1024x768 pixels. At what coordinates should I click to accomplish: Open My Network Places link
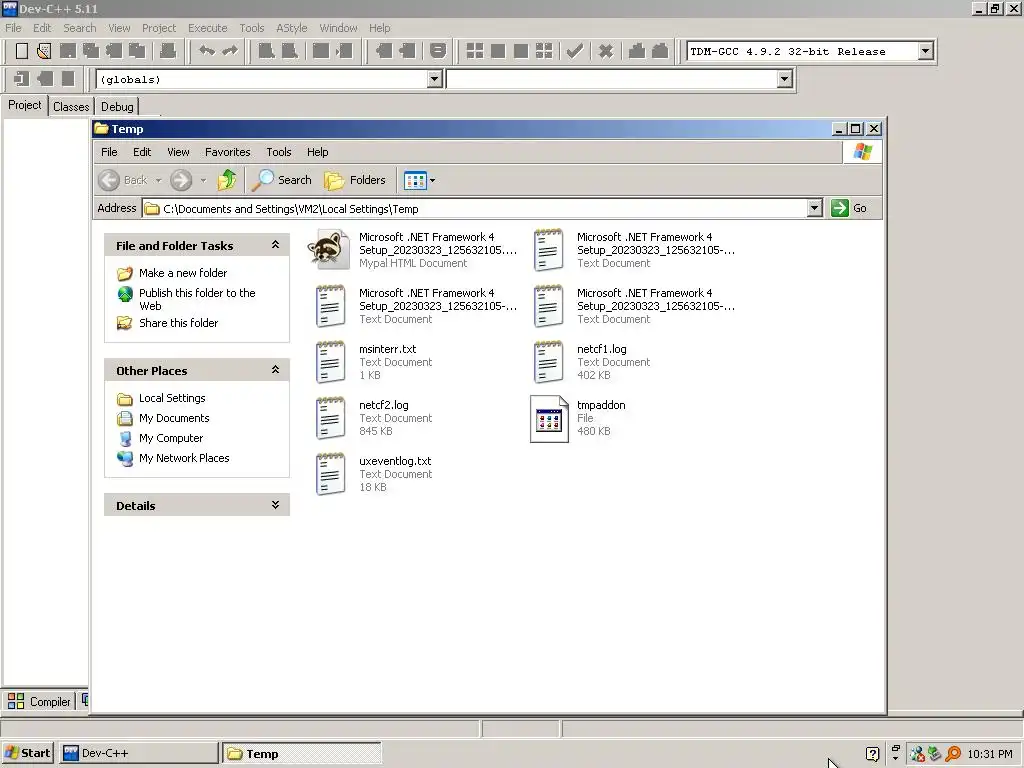(x=184, y=458)
